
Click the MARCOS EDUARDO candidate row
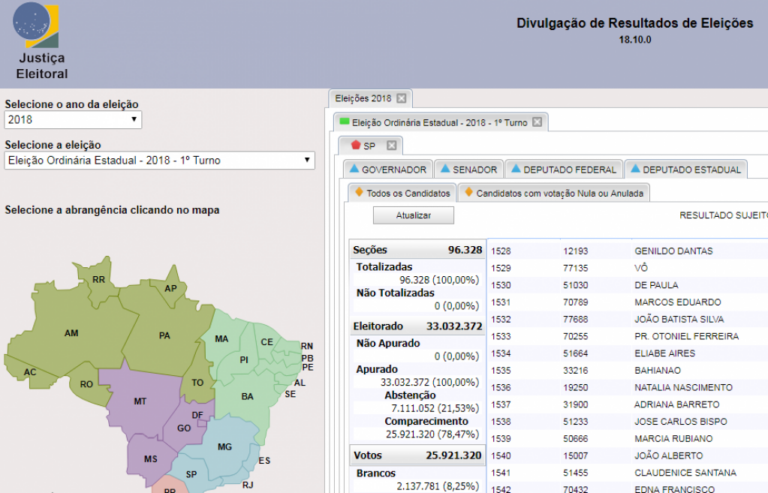tap(627, 302)
